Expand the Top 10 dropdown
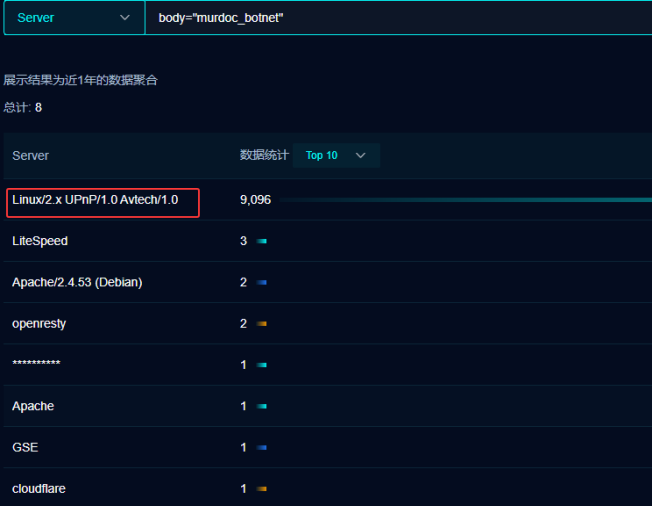This screenshot has width=652, height=506. pyautogui.click(x=336, y=155)
